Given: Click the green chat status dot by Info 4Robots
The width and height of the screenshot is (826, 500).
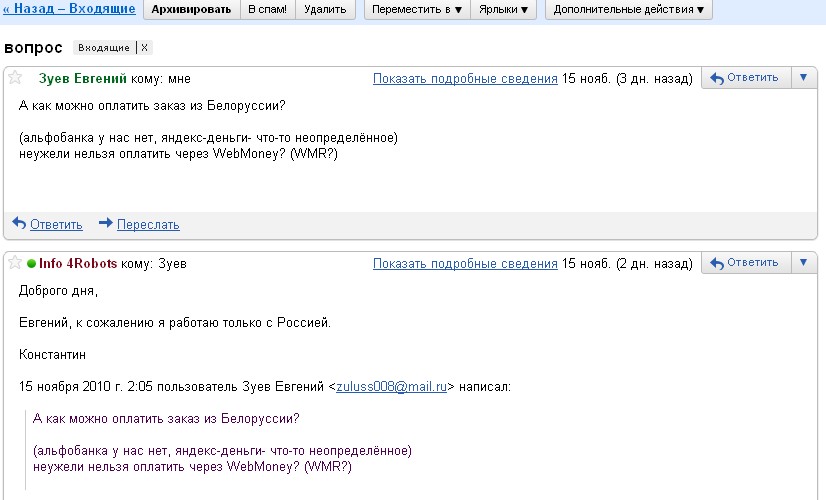Looking at the screenshot, I should [x=32, y=264].
